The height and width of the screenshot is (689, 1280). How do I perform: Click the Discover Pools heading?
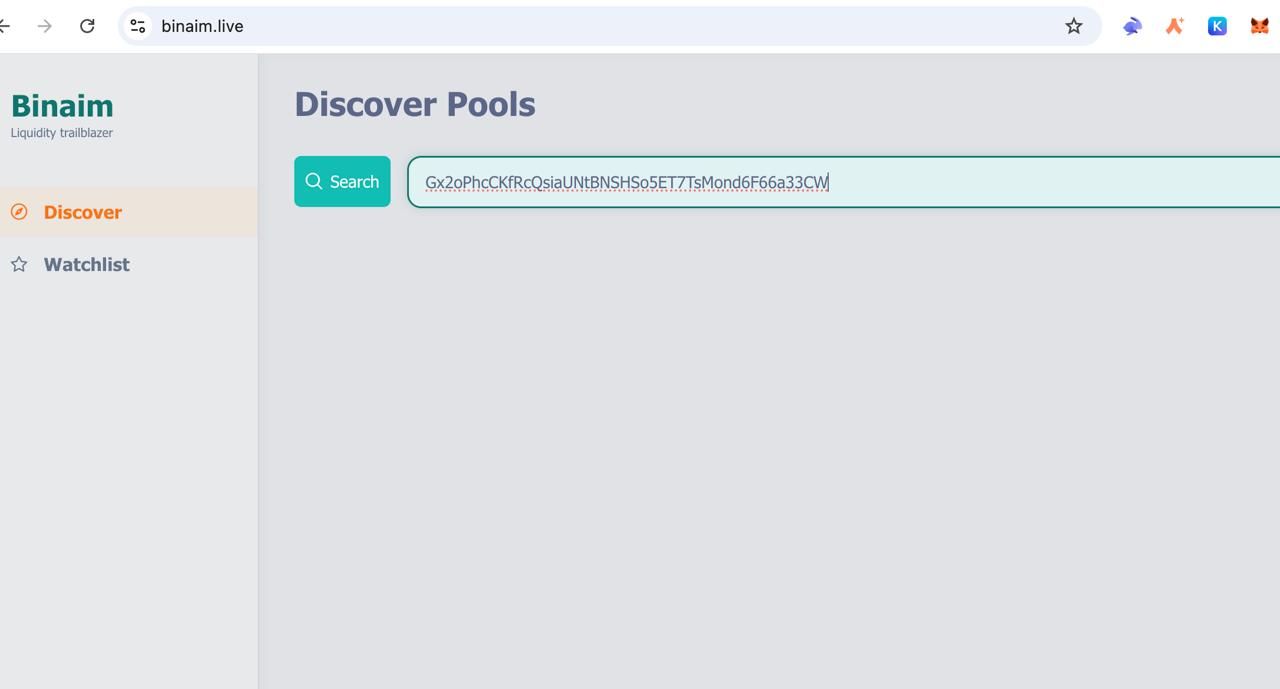point(415,104)
